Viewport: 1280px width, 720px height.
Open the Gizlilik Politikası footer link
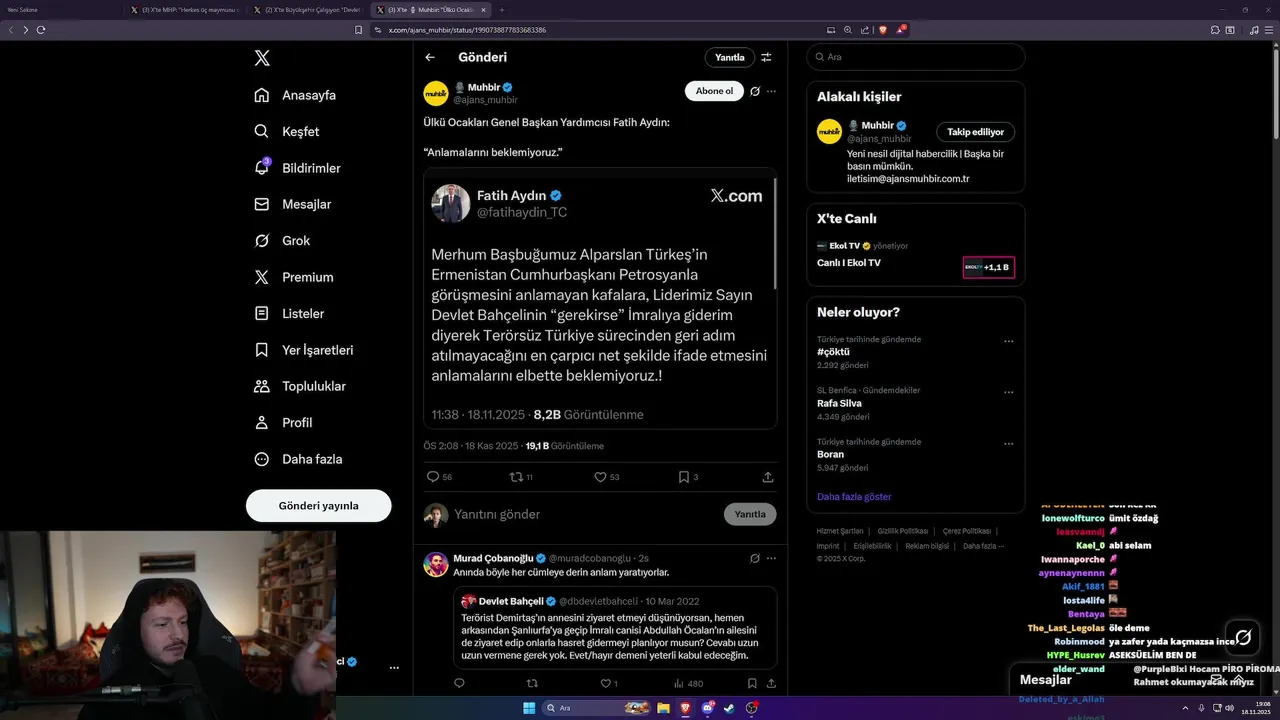click(x=903, y=531)
